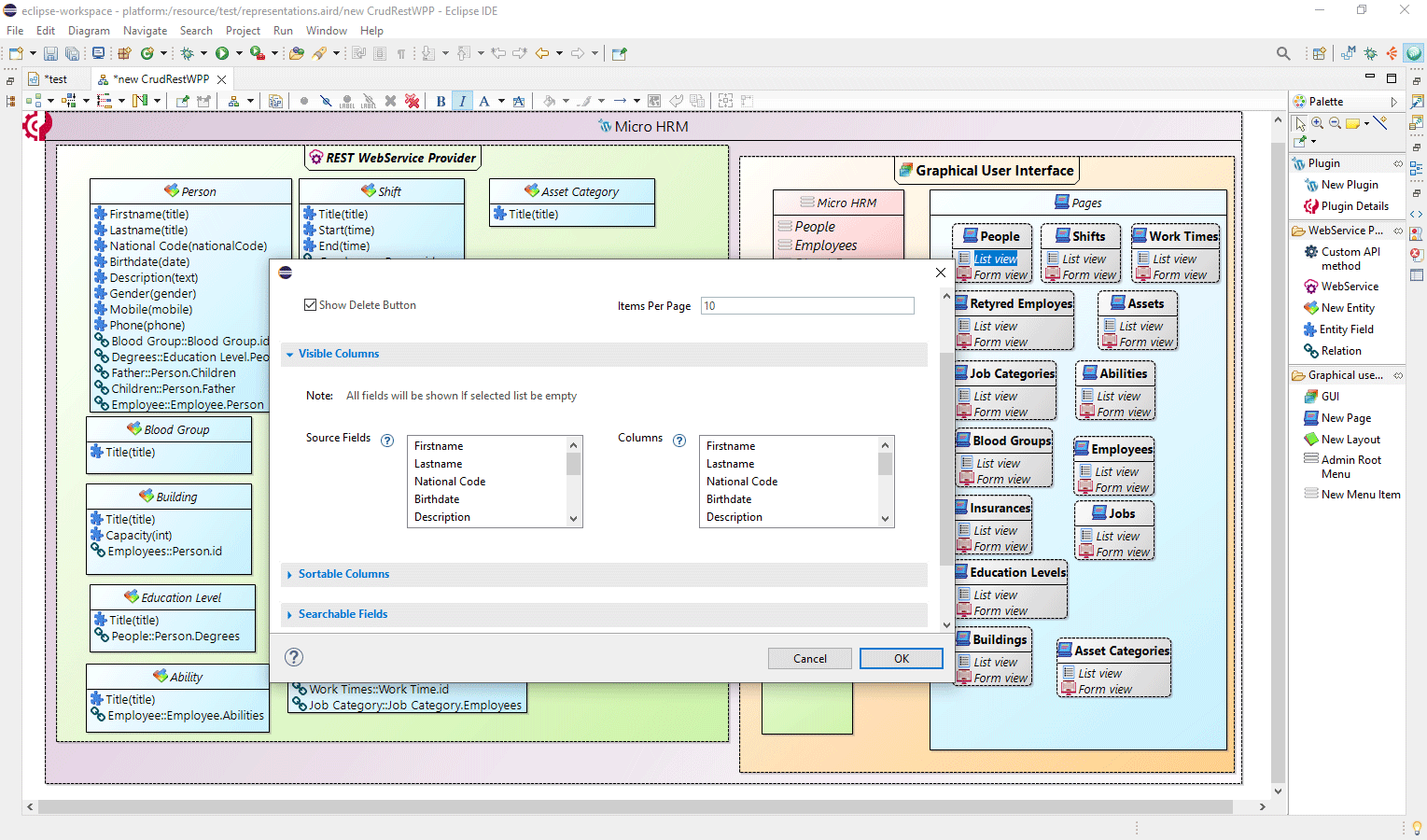Pick the New Plugin palette tool

point(1340,185)
